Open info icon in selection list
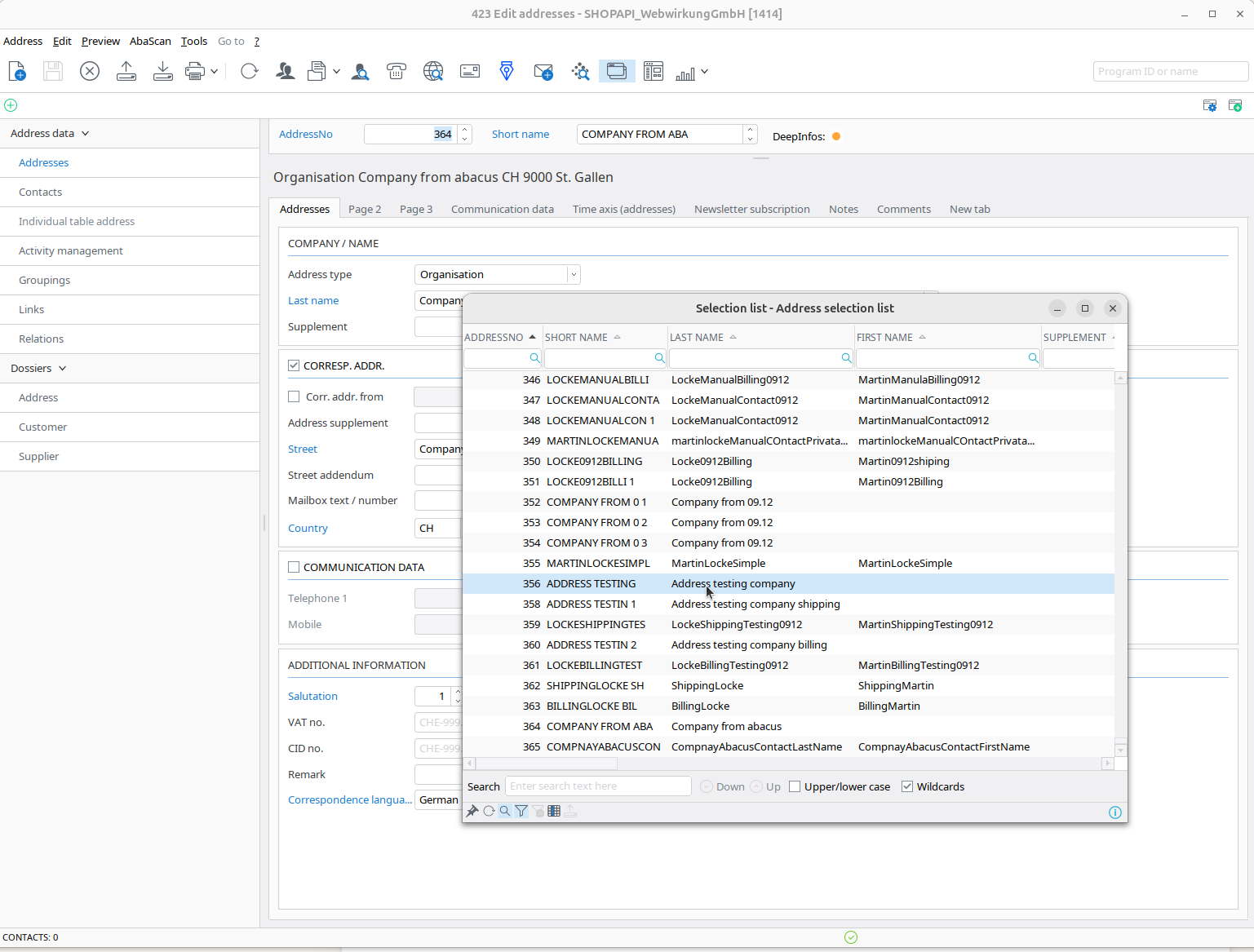The width and height of the screenshot is (1254, 952). pos(1115,812)
